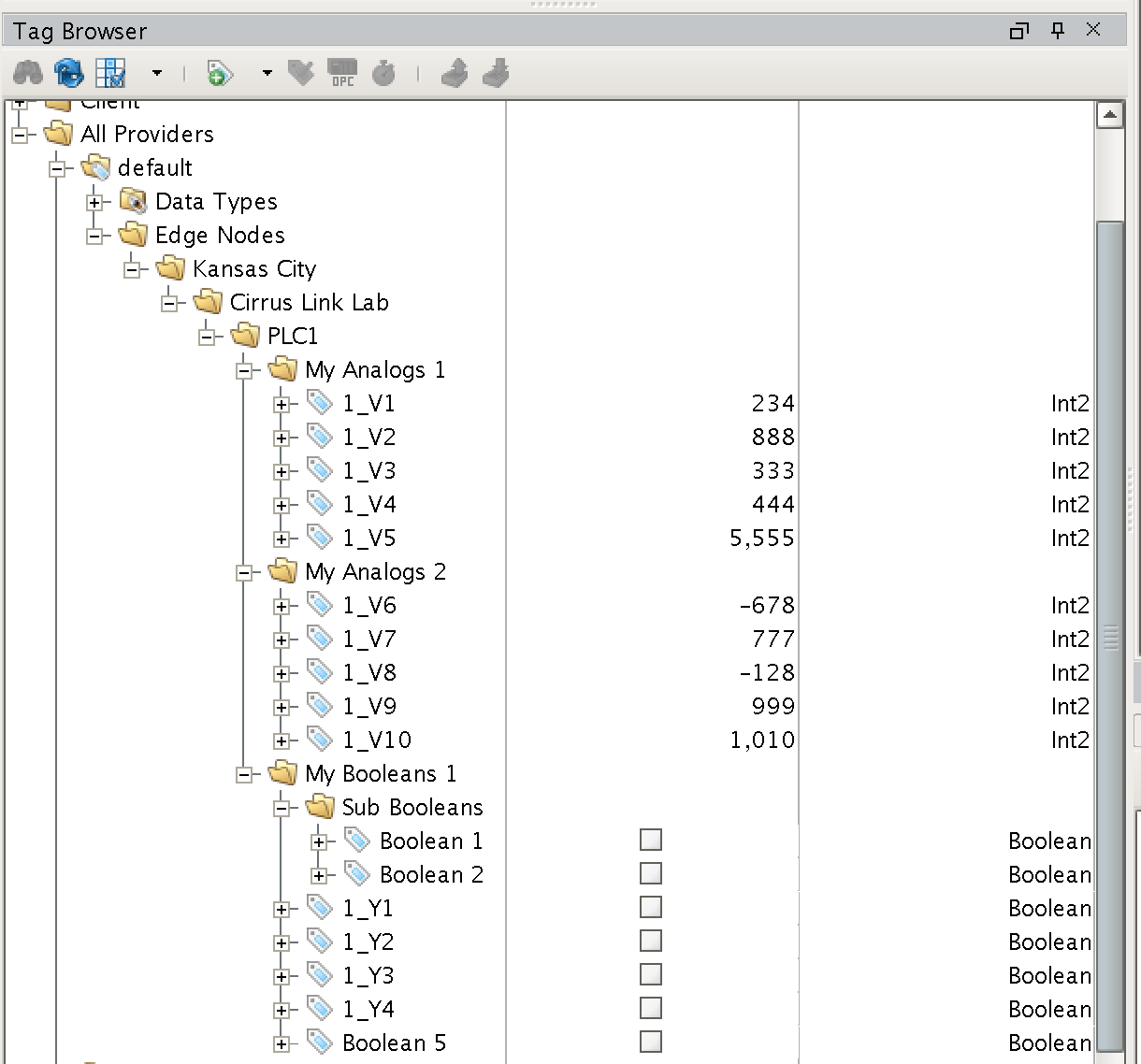Viewport: 1141px width, 1064px height.
Task: Click the 444 value of 1_V4
Action: pyautogui.click(x=773, y=504)
